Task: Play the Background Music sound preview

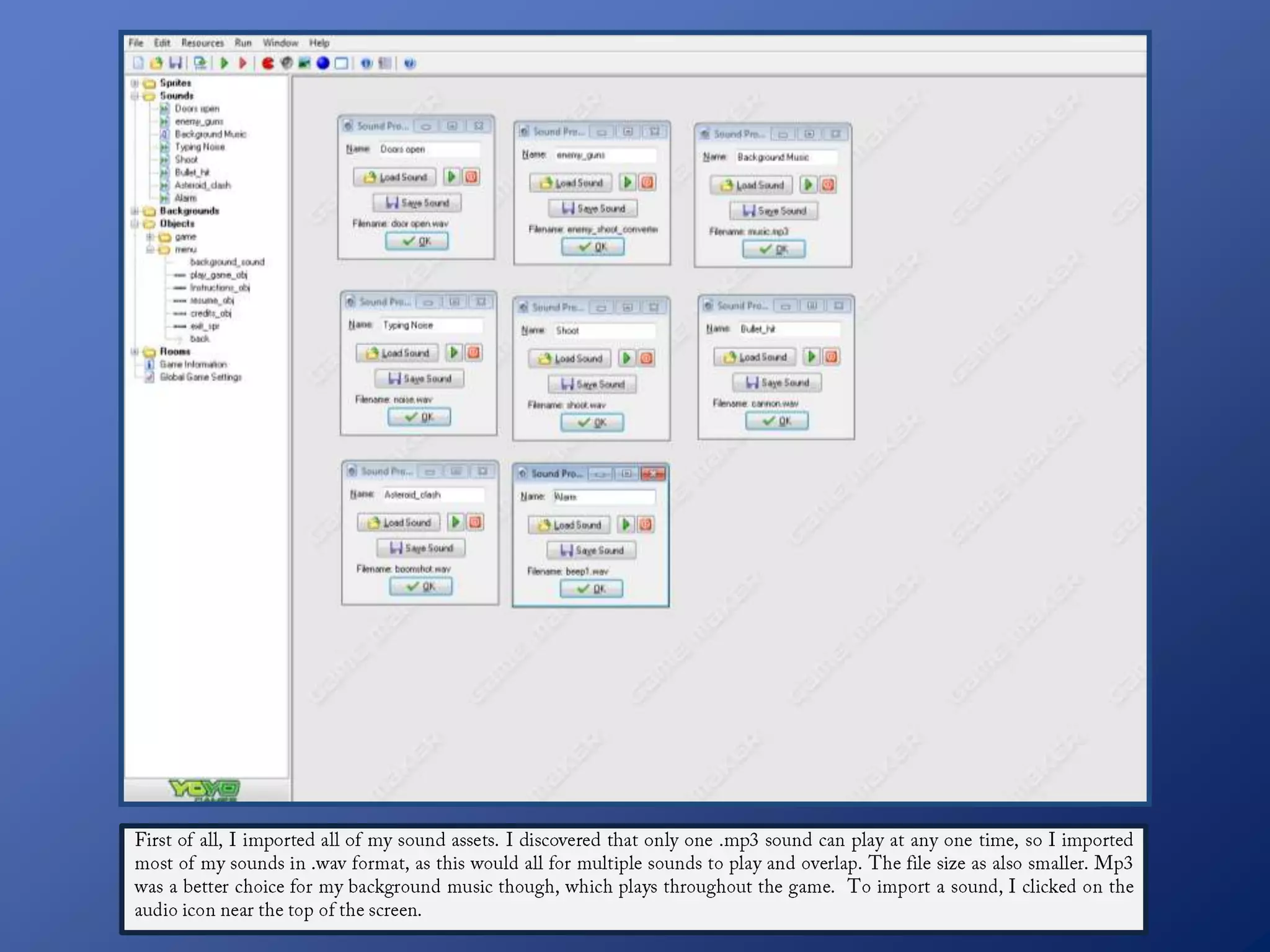Action: [x=808, y=185]
